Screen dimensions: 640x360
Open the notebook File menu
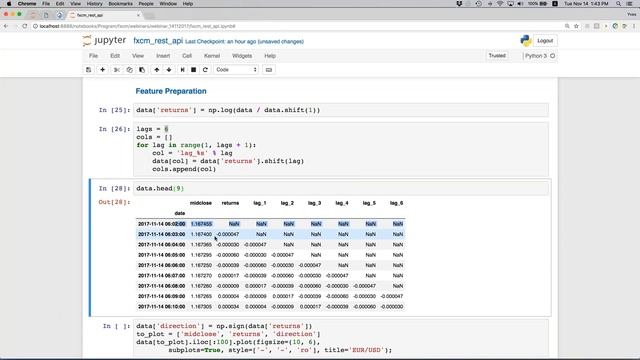click(93, 56)
